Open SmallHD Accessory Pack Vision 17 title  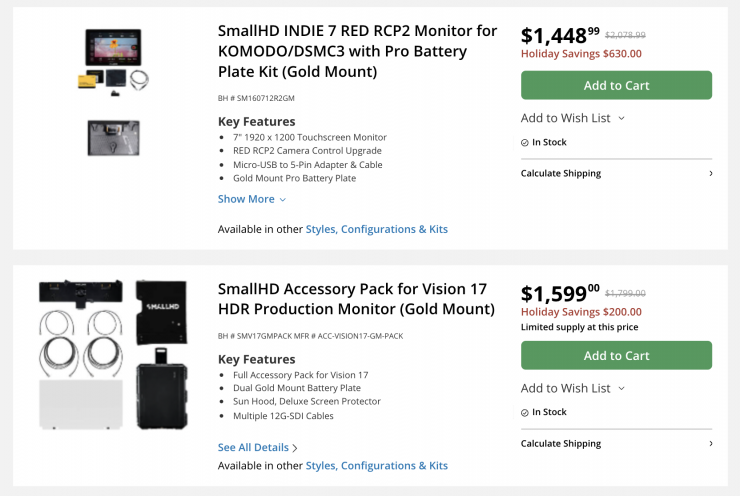click(356, 299)
